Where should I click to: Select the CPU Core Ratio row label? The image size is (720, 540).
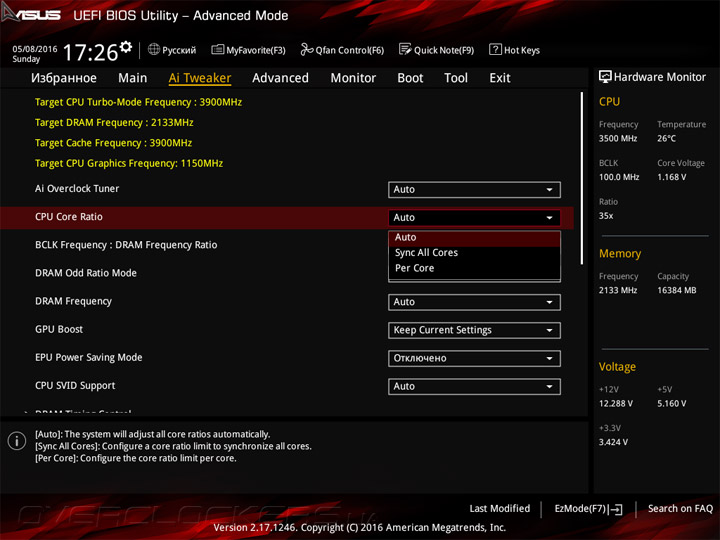click(69, 217)
